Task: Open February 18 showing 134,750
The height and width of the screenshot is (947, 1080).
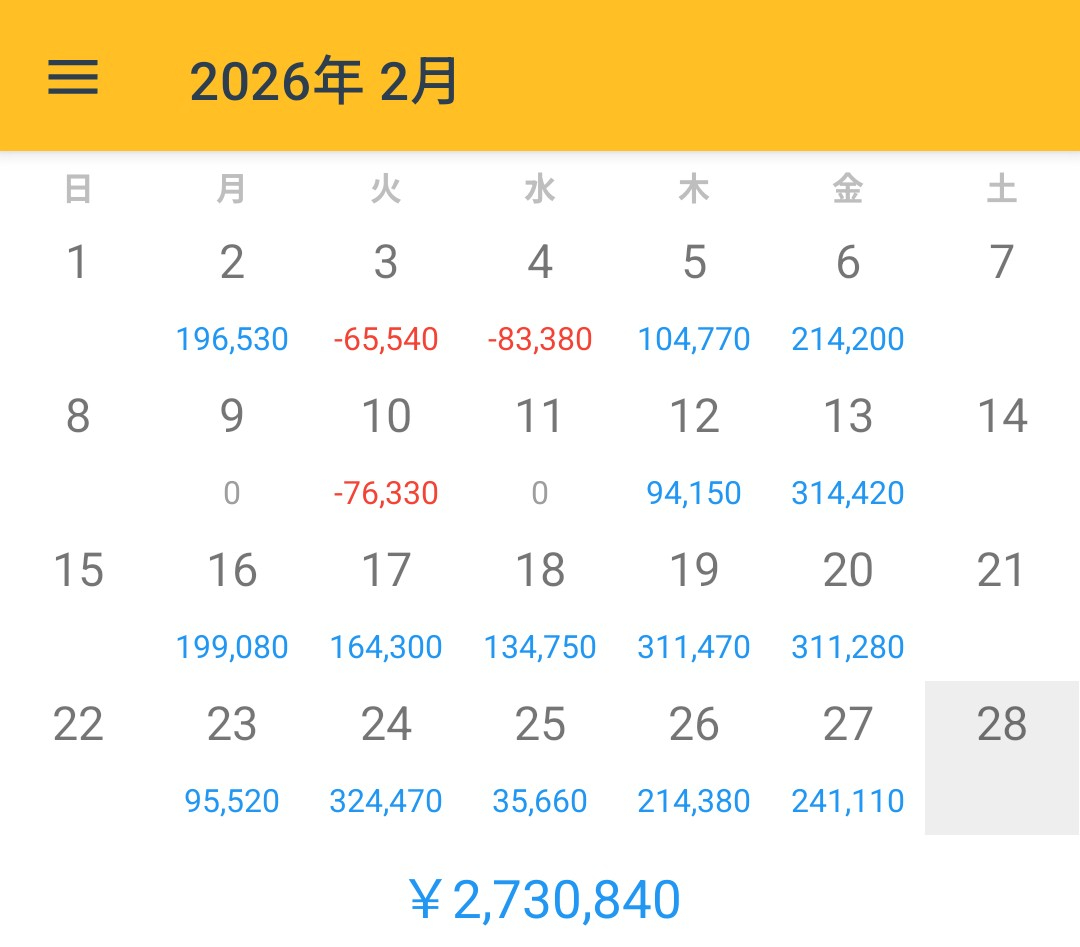Action: coord(541,647)
